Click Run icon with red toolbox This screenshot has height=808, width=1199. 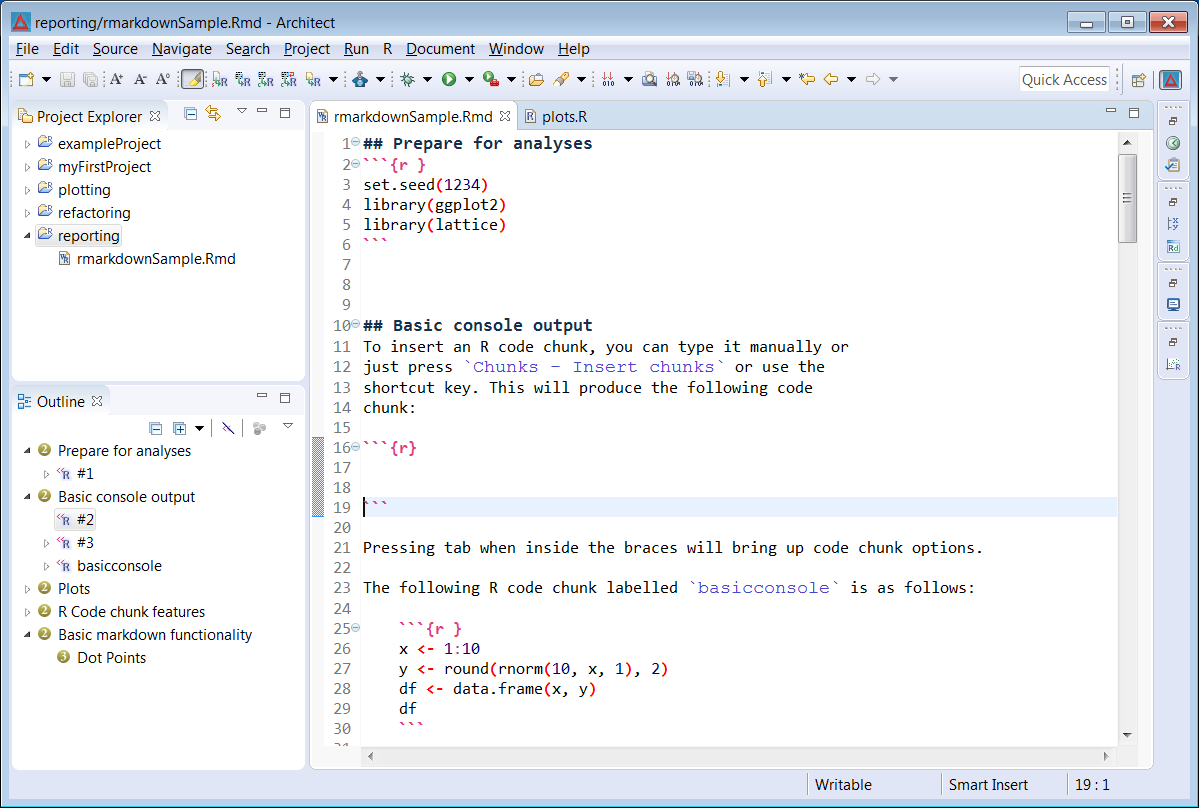click(491, 80)
